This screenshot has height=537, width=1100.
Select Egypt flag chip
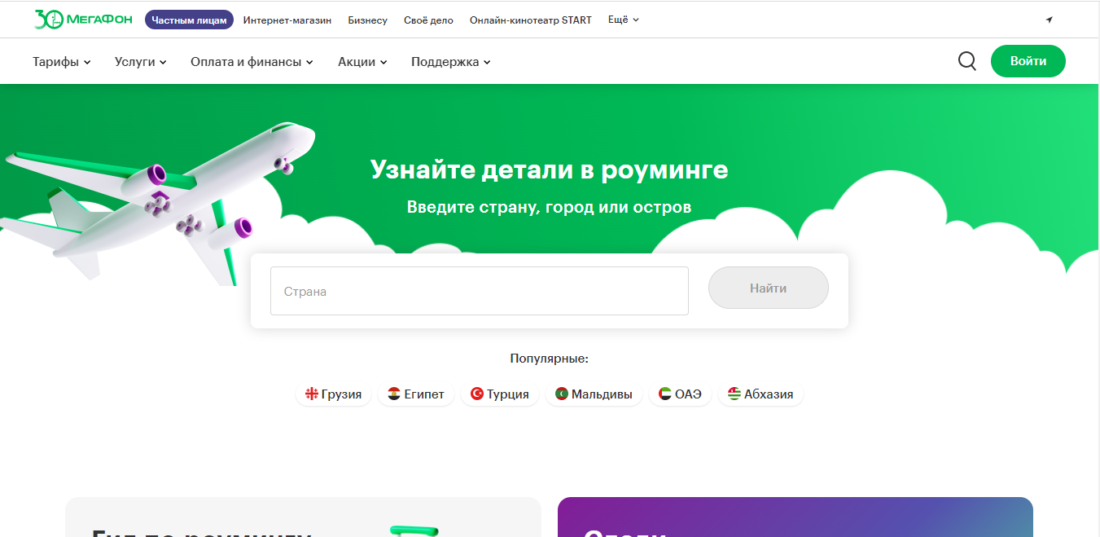416,394
